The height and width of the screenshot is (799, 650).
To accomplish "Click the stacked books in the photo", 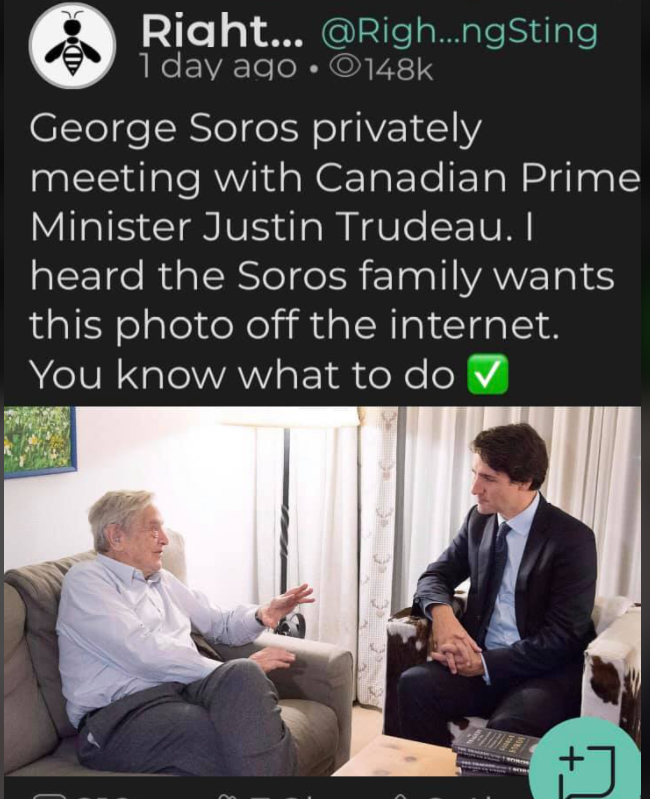I will pyautogui.click(x=494, y=751).
